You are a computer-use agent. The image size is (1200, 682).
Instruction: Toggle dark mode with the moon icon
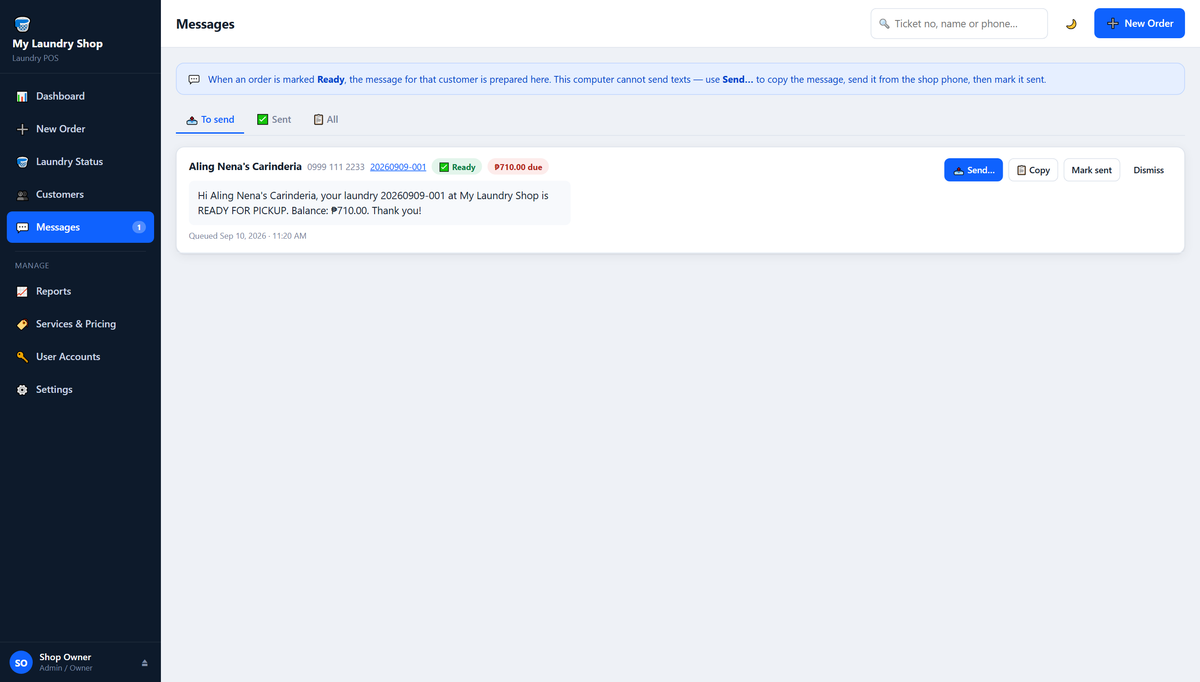tap(1071, 23)
